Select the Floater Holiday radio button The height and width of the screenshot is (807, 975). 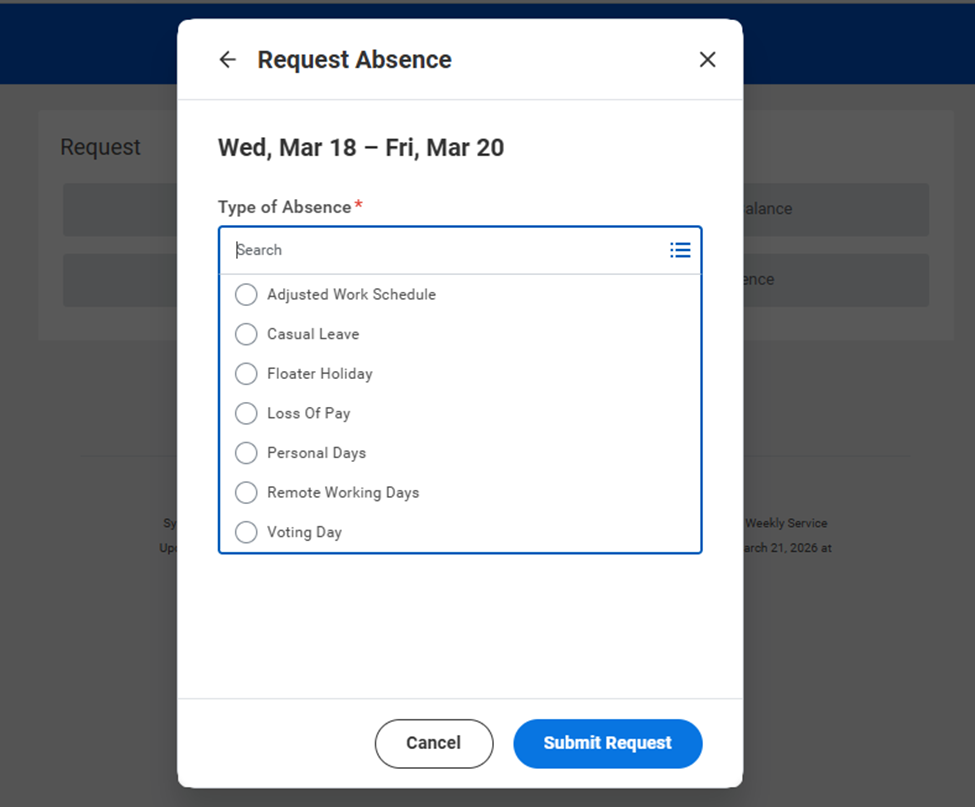point(246,374)
